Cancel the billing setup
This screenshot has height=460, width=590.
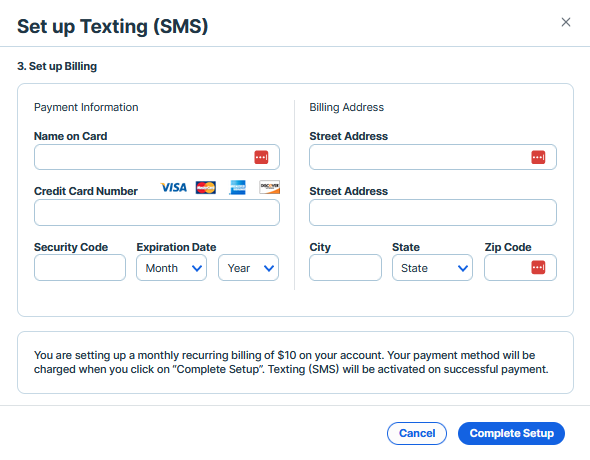click(x=417, y=433)
